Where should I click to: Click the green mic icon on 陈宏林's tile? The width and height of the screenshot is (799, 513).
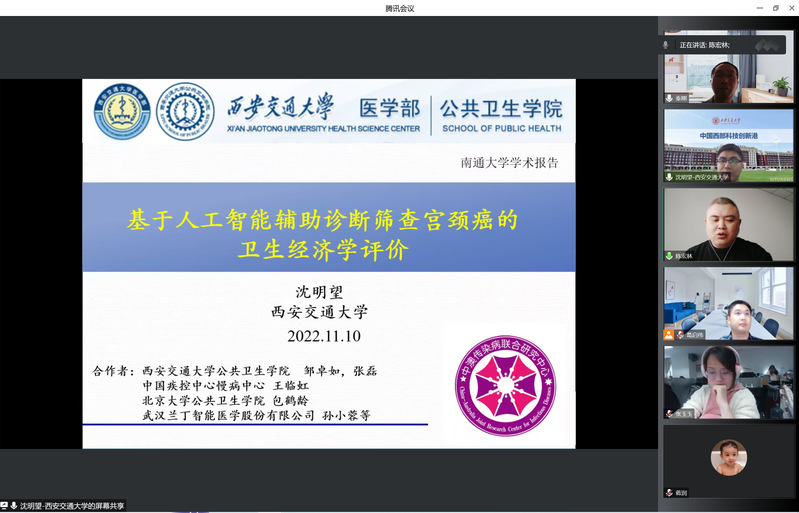pos(669,256)
